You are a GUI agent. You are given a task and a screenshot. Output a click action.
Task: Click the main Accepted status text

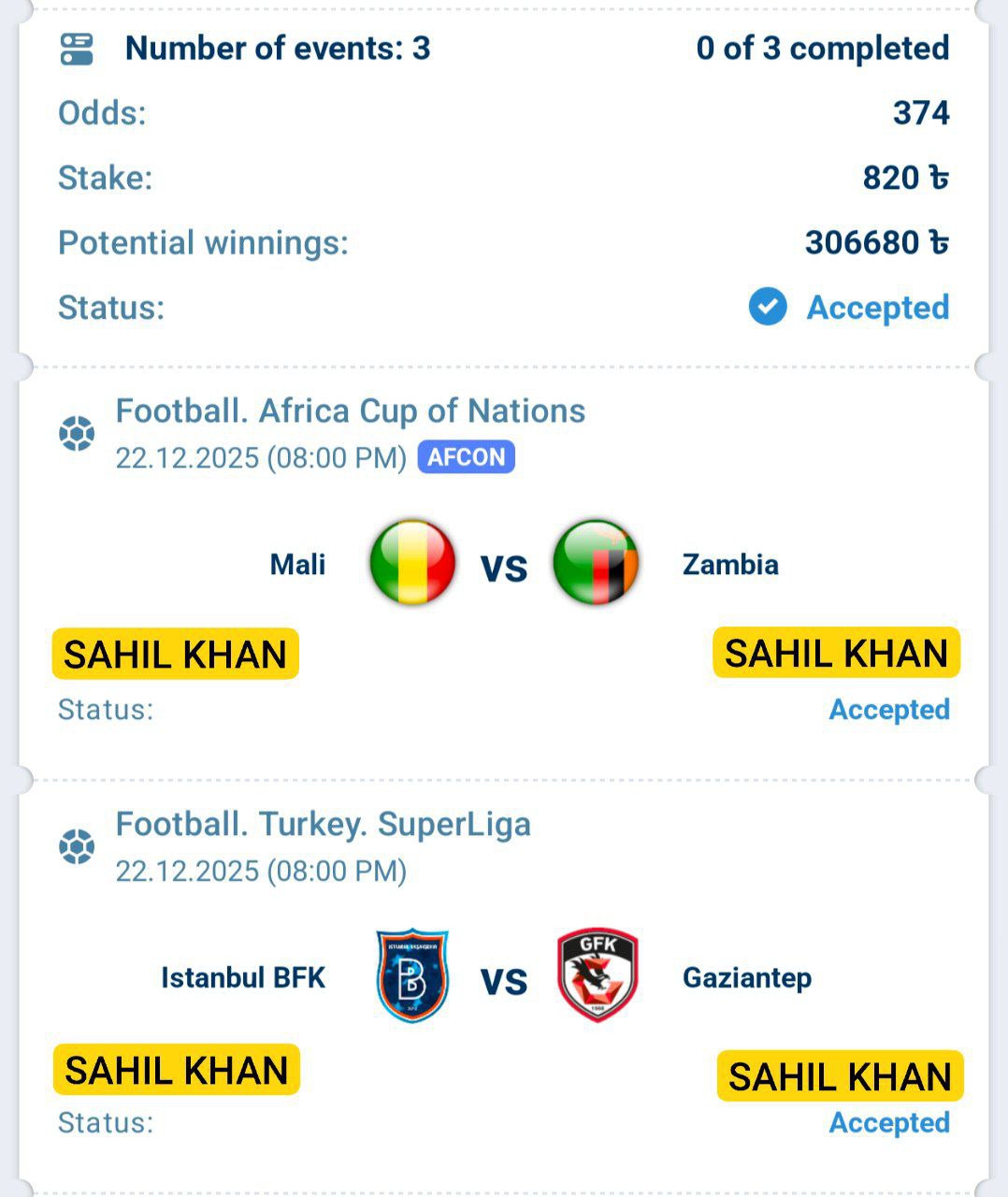coord(877,307)
